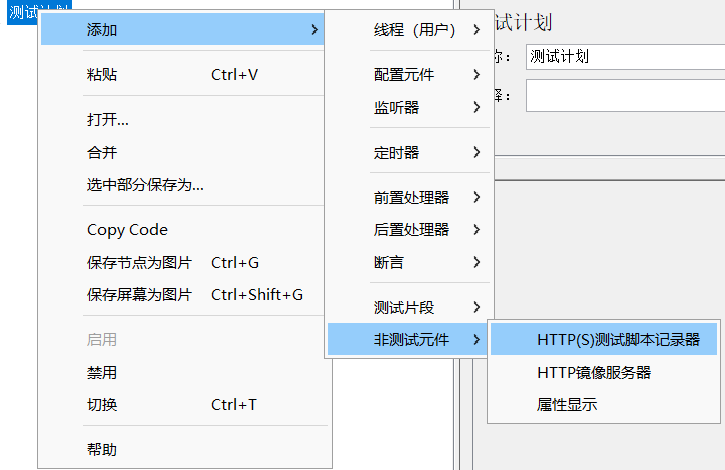This screenshot has width=725, height=470.
Task: Select the 打开... menu entry
Action: click(182, 120)
